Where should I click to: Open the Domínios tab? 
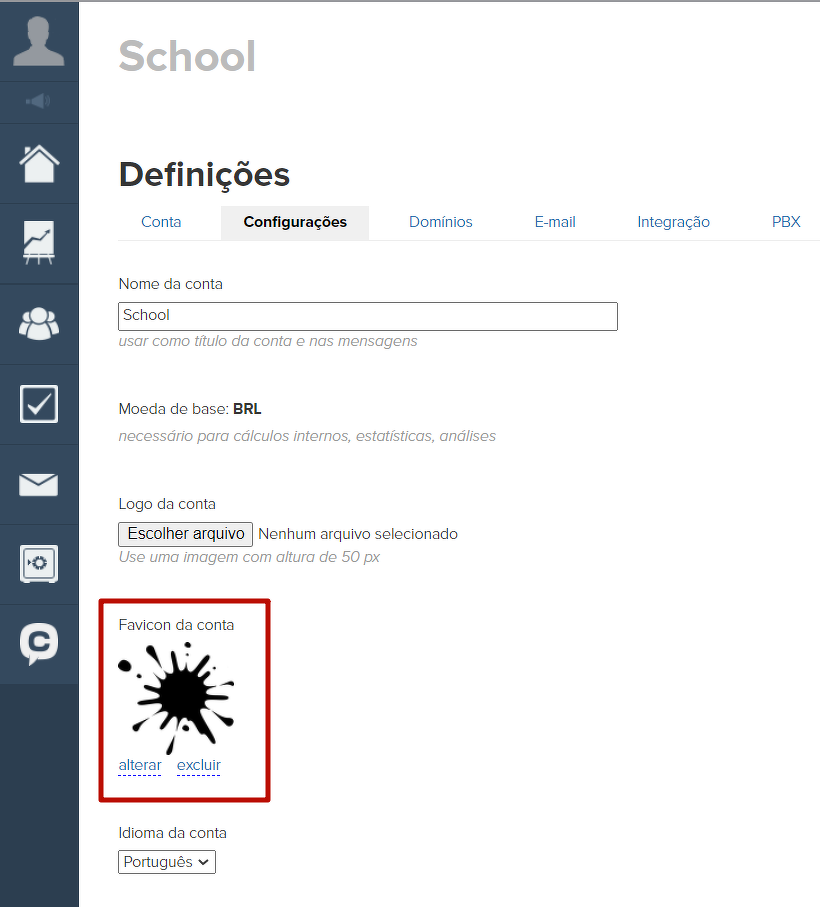(x=441, y=222)
